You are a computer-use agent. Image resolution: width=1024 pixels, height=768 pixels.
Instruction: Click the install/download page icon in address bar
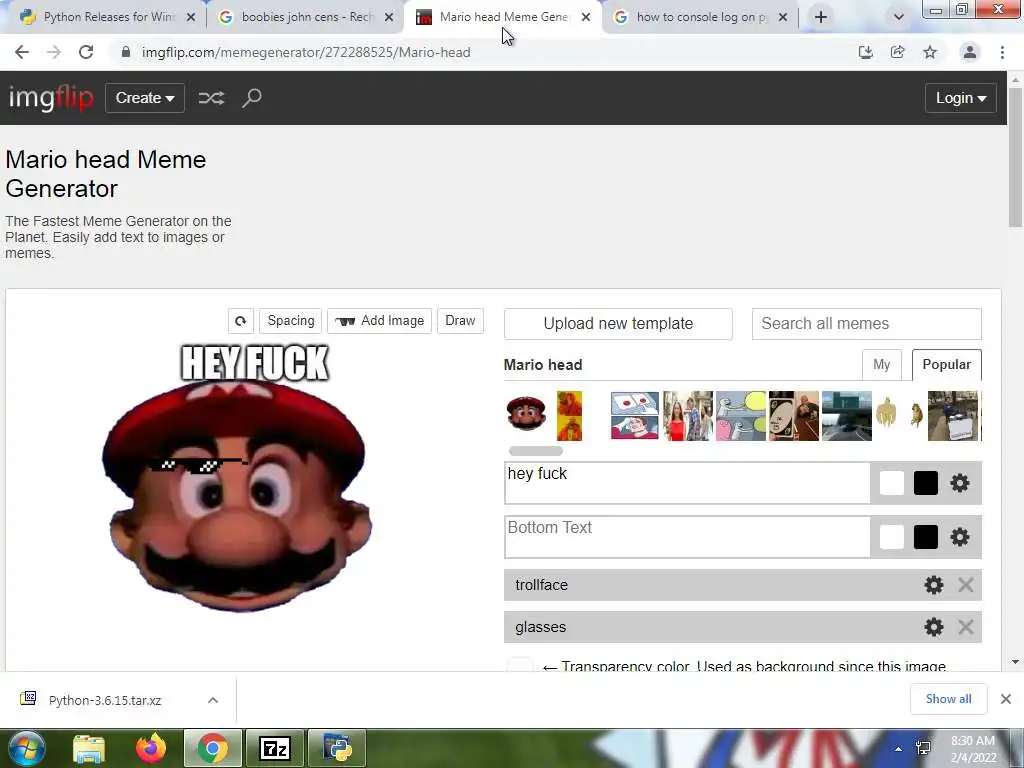[x=866, y=52]
